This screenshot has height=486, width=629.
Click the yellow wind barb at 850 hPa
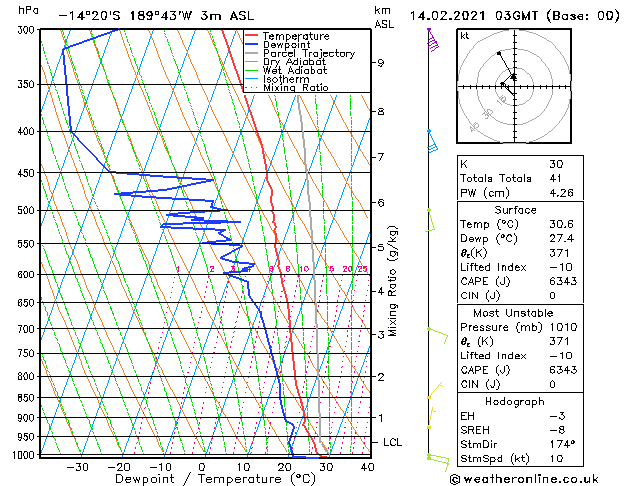[x=435, y=391]
